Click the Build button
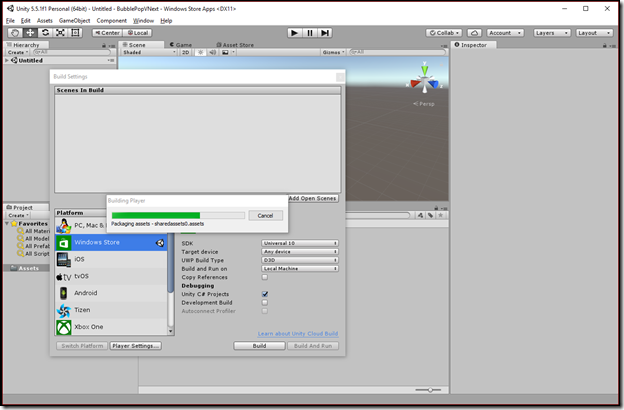The width and height of the screenshot is (624, 410). [259, 346]
